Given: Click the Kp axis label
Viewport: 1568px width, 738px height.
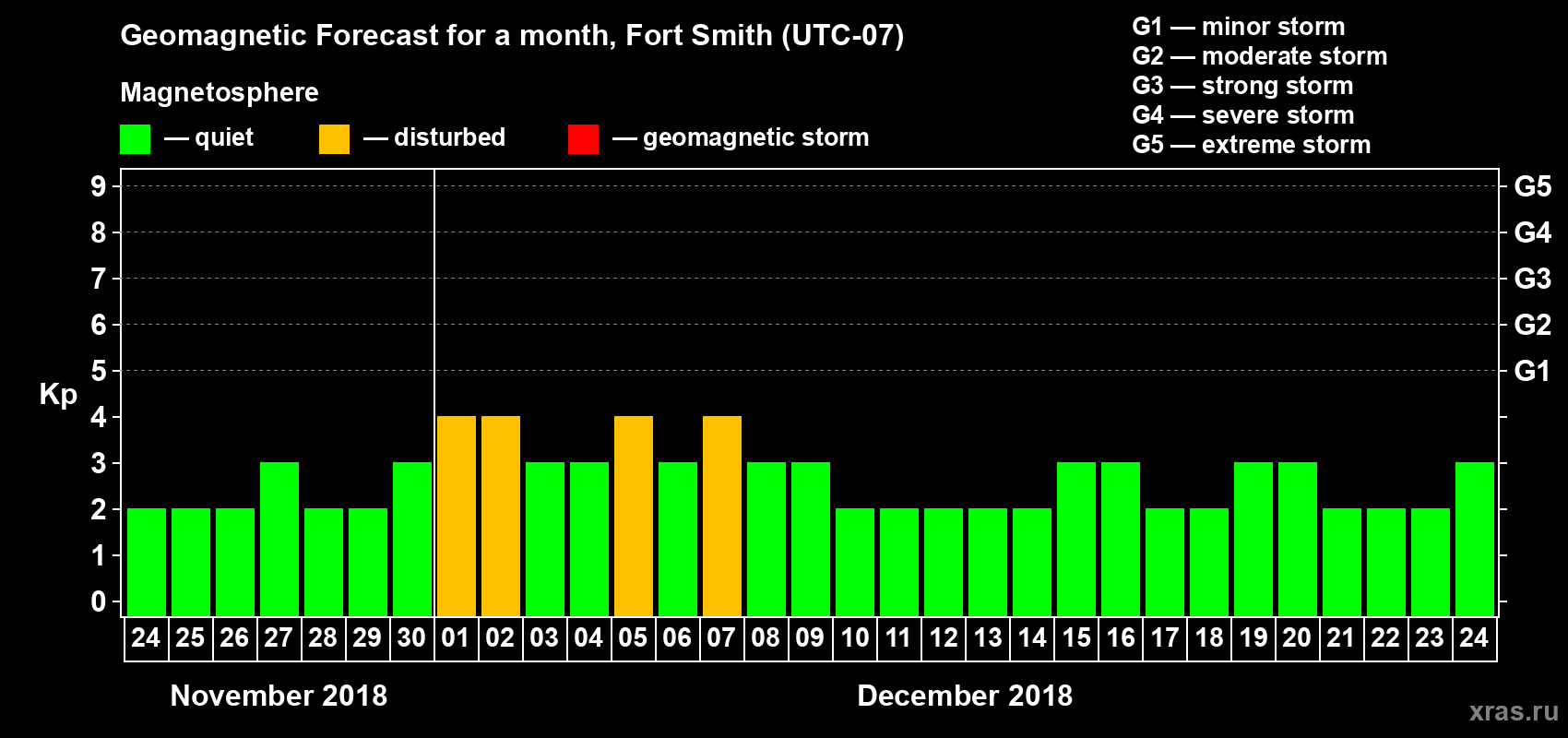Looking at the screenshot, I should (58, 395).
